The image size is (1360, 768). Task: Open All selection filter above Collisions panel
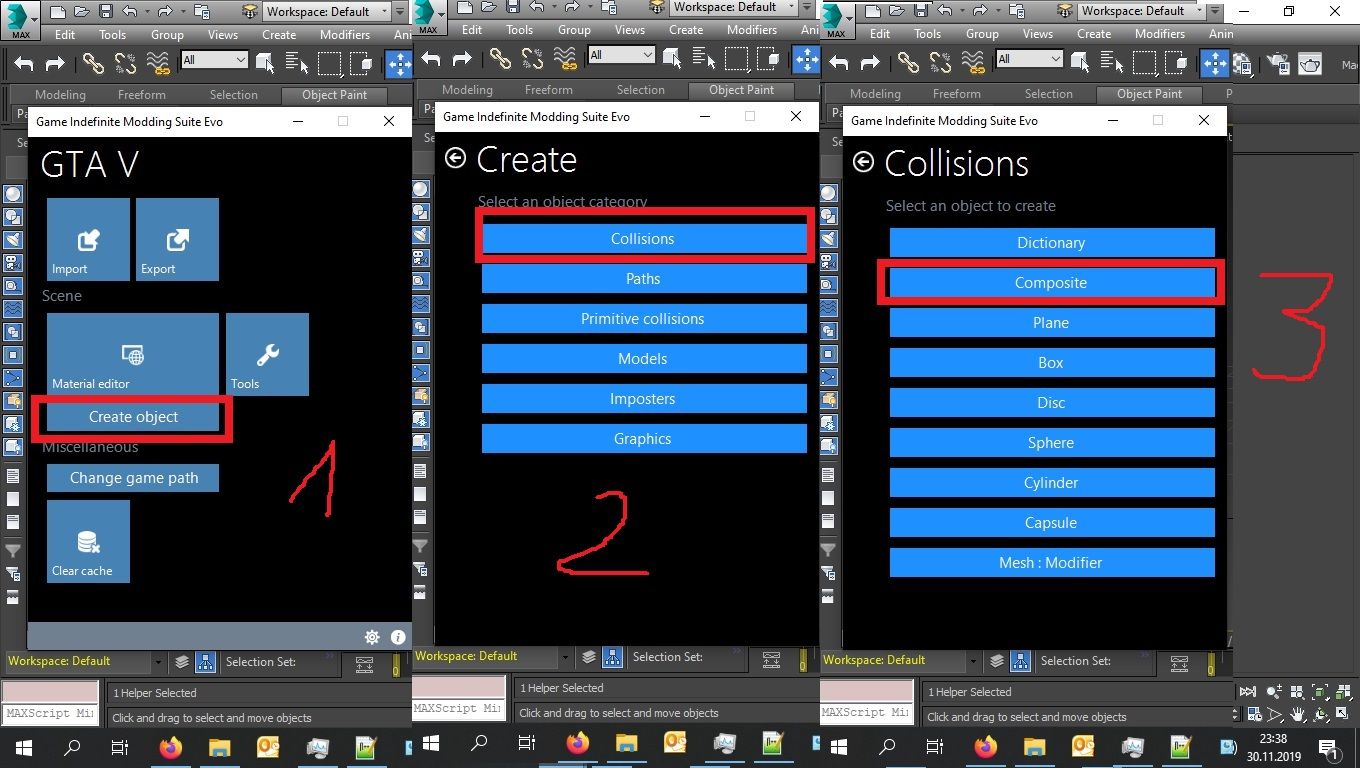(x=1029, y=59)
